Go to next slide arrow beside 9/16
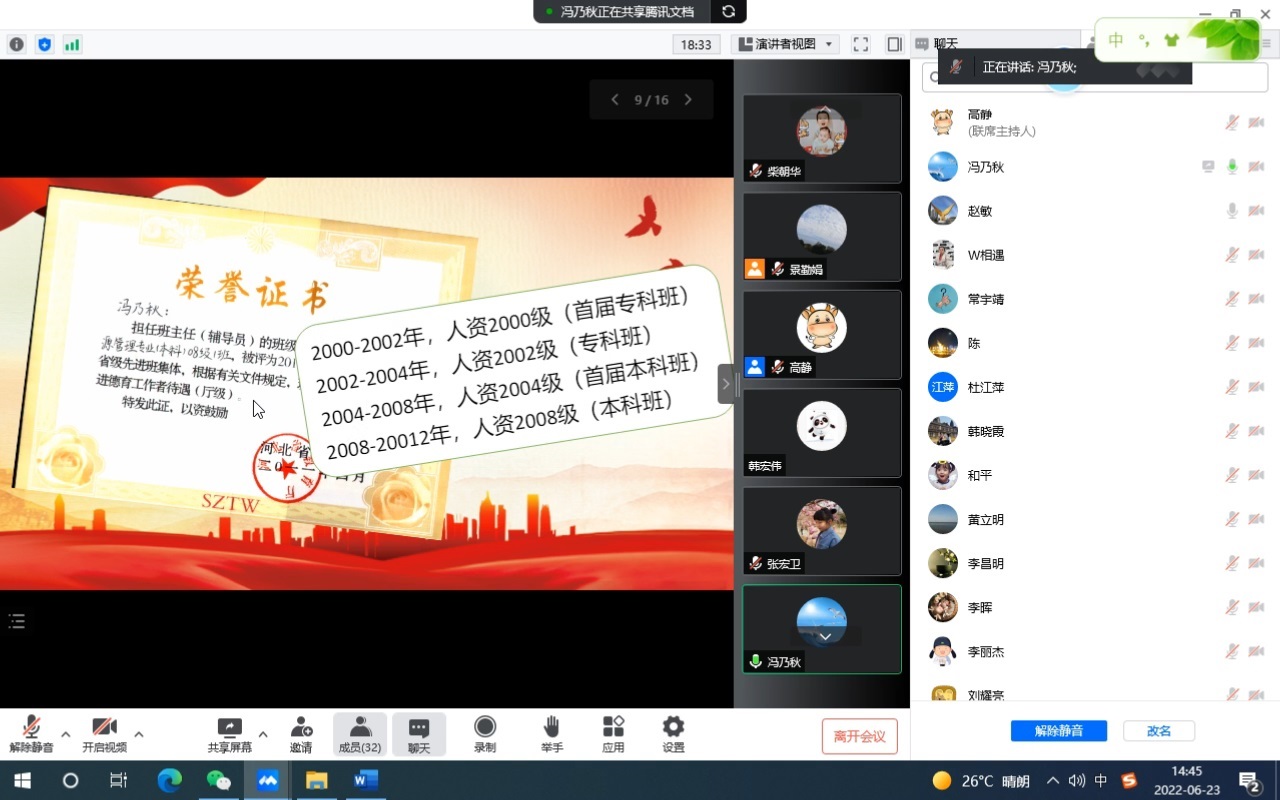This screenshot has height=800, width=1280. pyautogui.click(x=688, y=100)
